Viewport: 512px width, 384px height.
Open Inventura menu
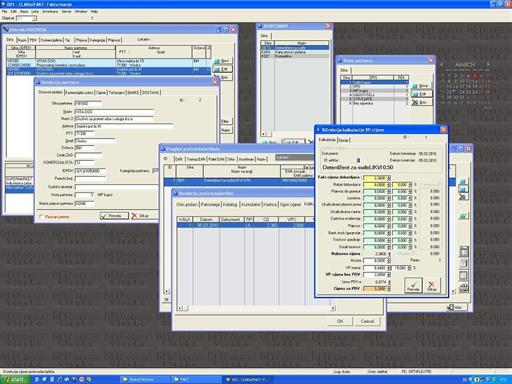50,12
